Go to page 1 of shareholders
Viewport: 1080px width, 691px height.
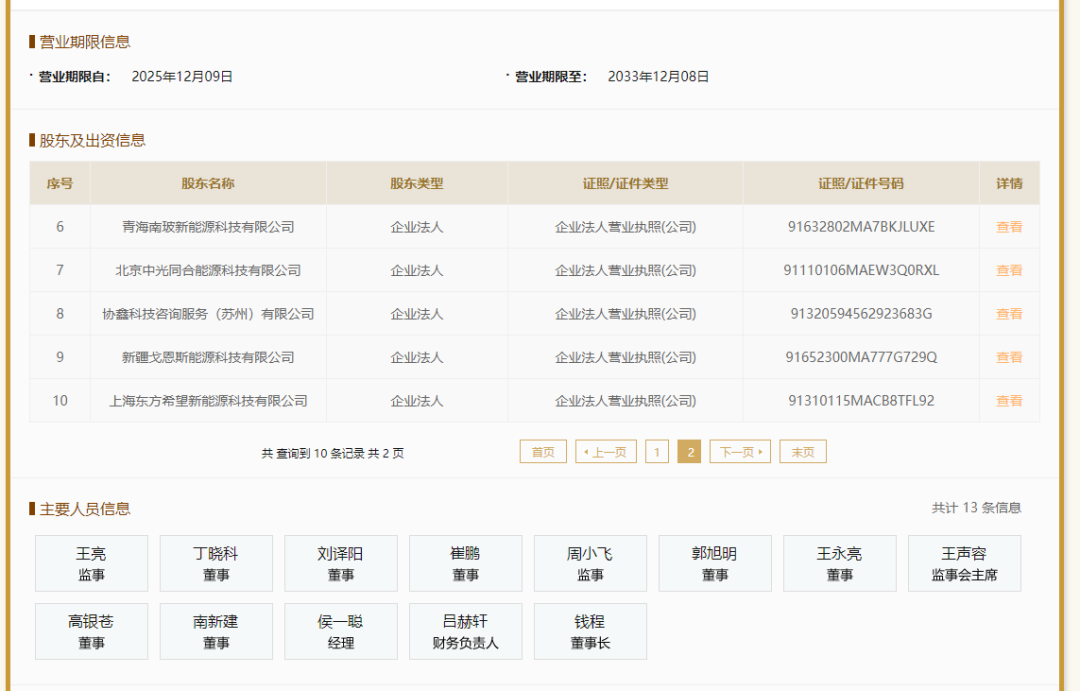click(656, 452)
